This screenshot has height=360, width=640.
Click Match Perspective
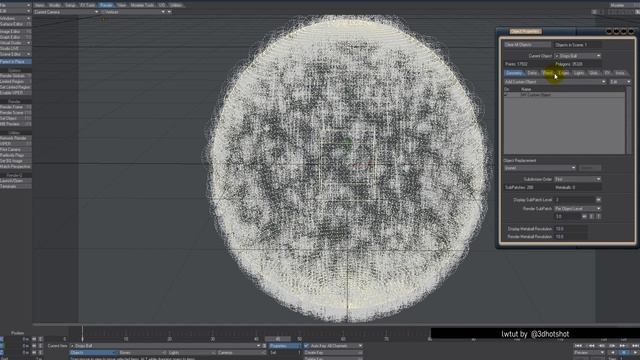(x=16, y=167)
